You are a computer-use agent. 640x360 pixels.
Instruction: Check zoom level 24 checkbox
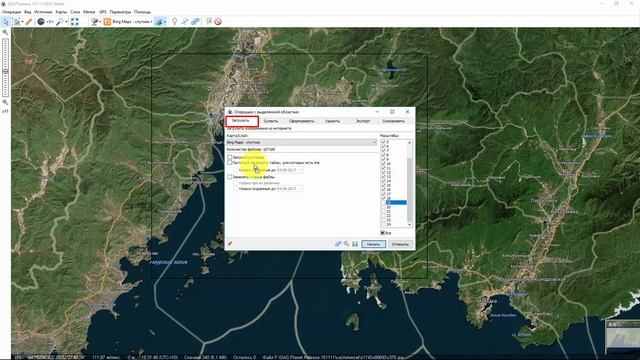point(383,224)
